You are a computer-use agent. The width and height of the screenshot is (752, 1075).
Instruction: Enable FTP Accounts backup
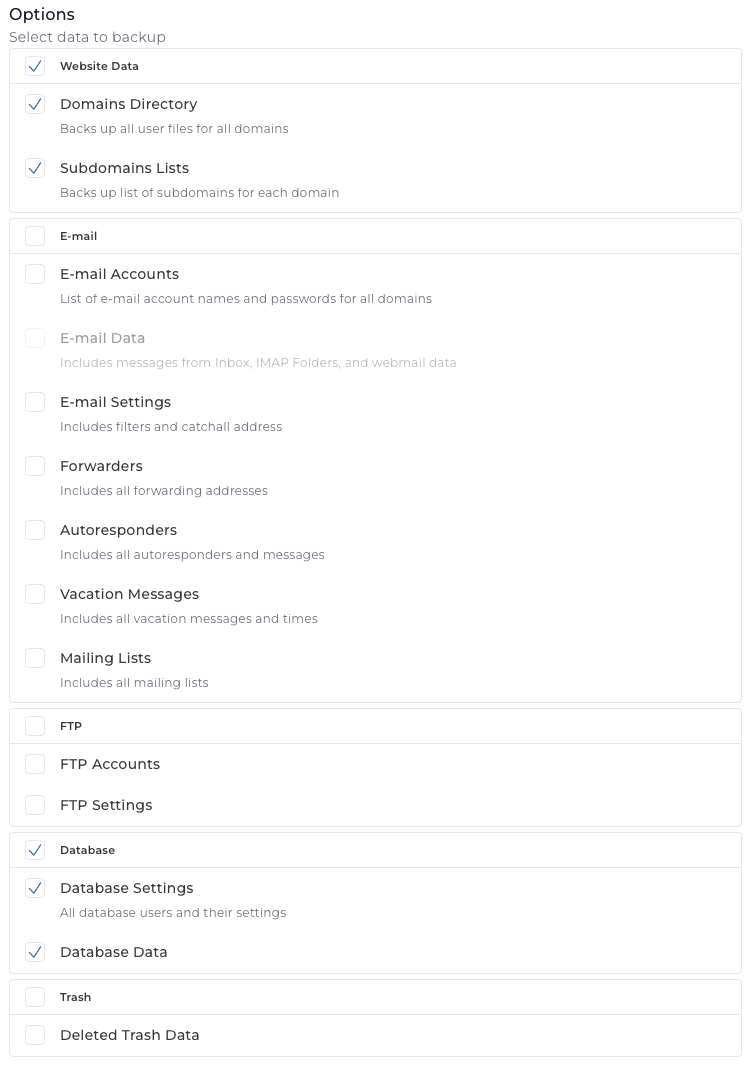point(35,764)
